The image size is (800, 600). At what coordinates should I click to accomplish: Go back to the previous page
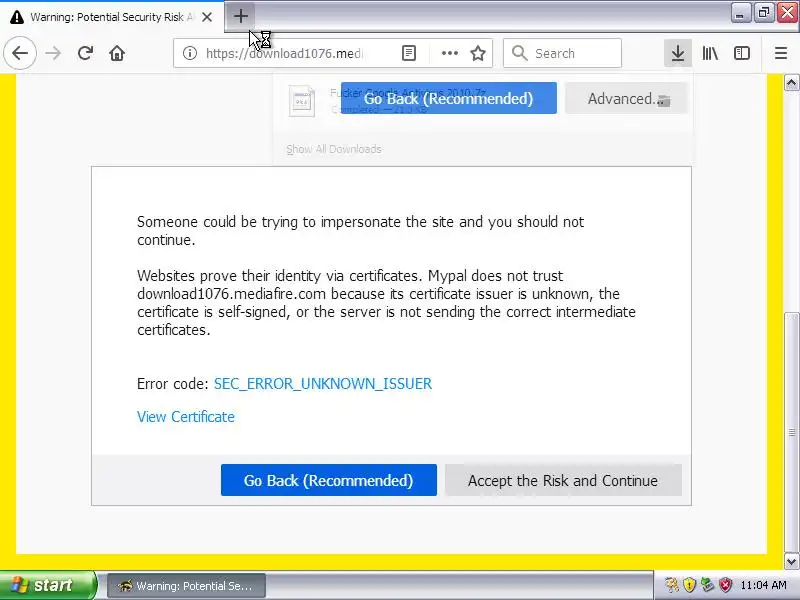click(20, 53)
